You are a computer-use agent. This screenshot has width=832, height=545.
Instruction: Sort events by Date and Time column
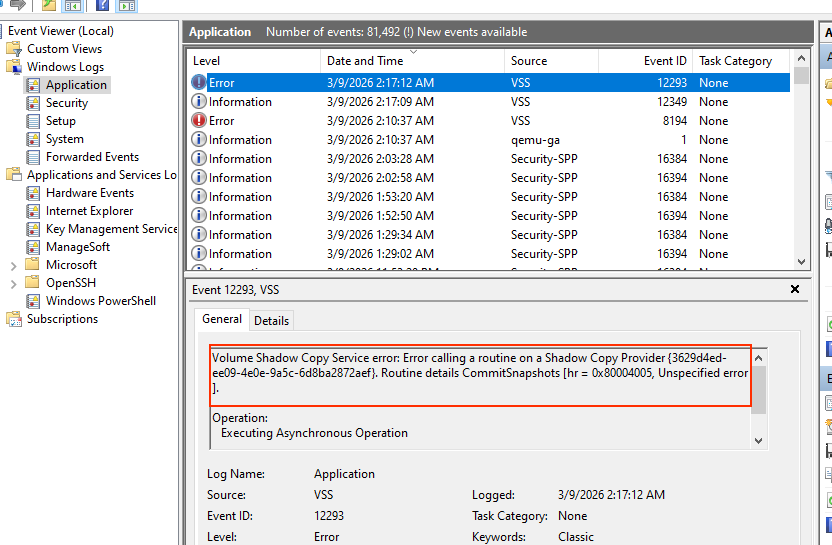365,61
